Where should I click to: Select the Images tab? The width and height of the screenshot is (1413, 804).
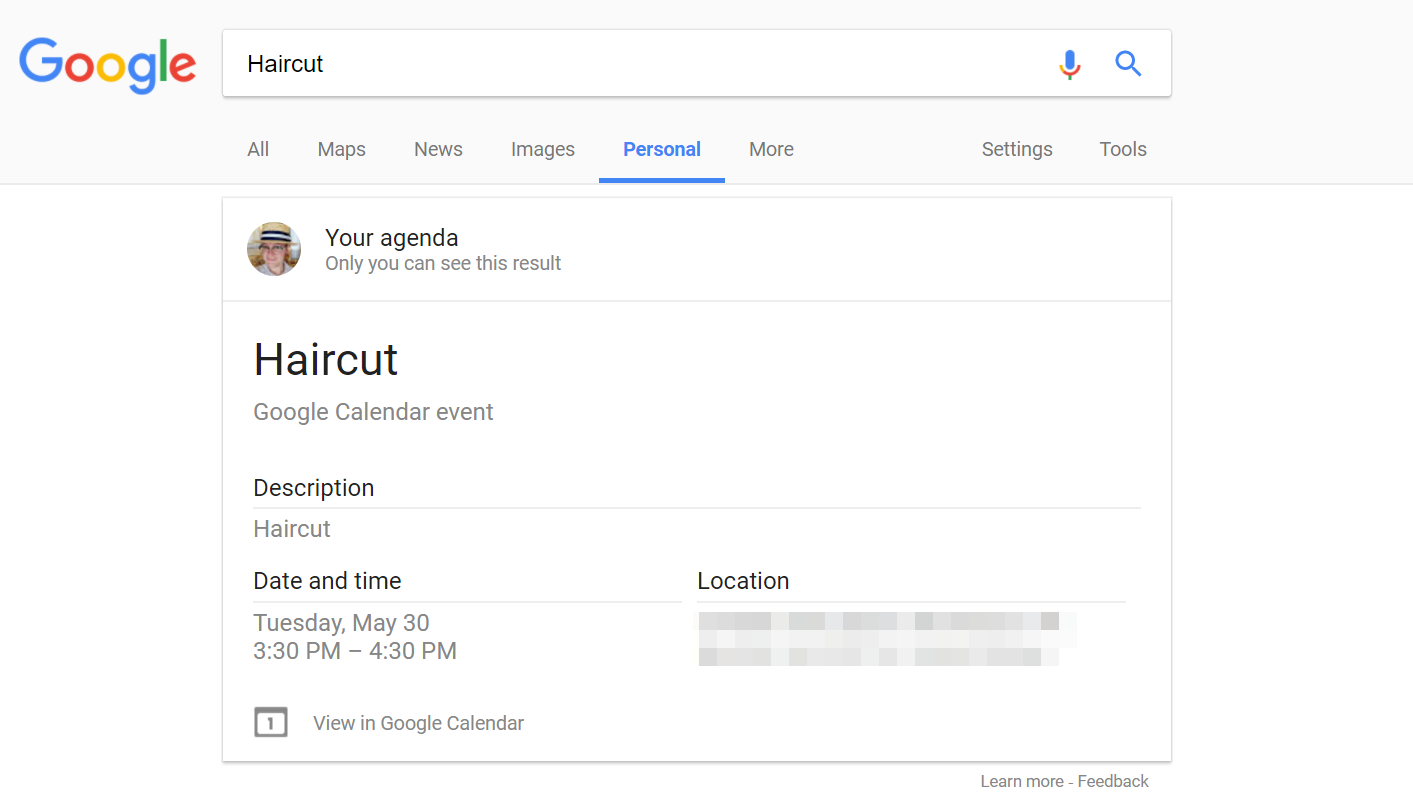coord(543,149)
